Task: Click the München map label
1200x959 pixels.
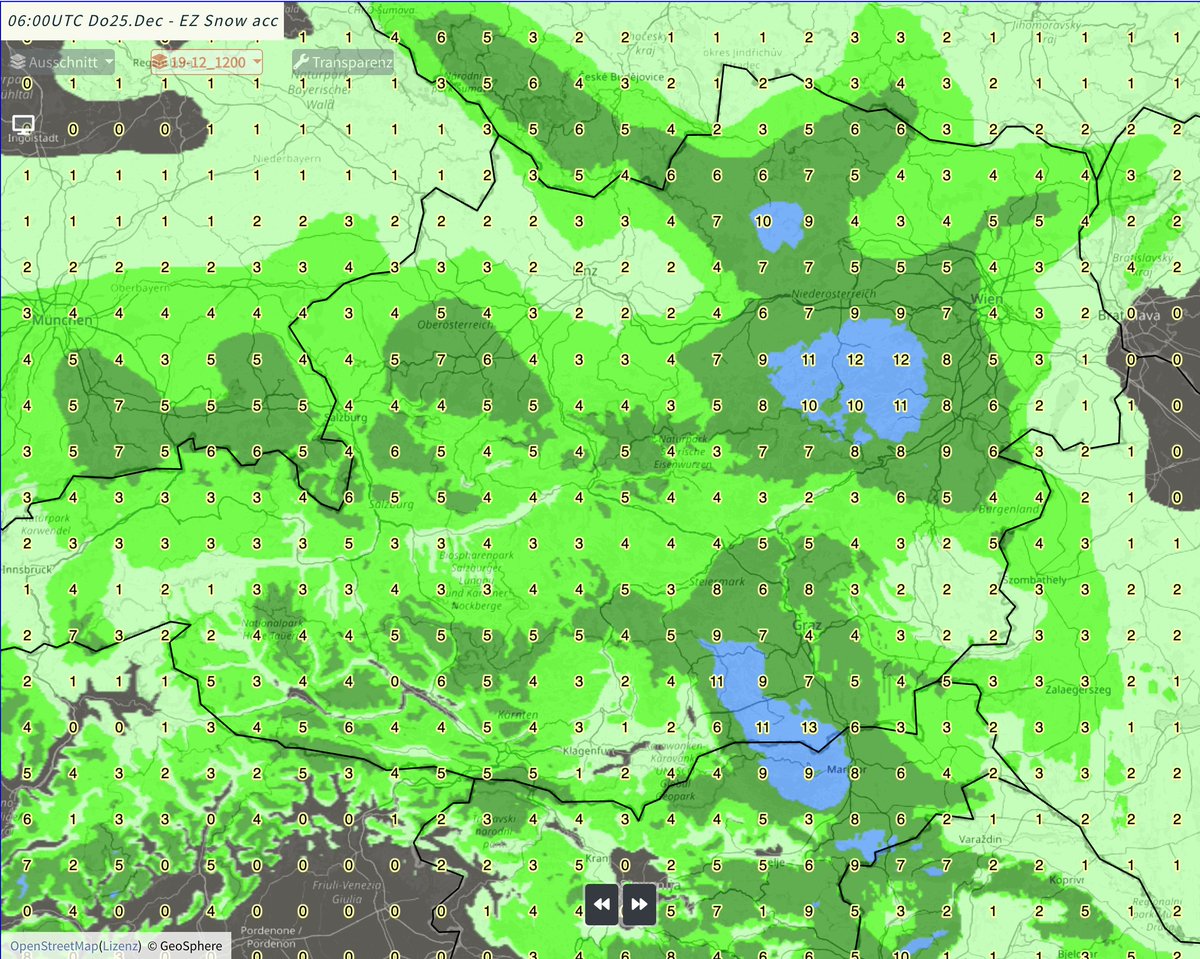Action: tap(63, 320)
